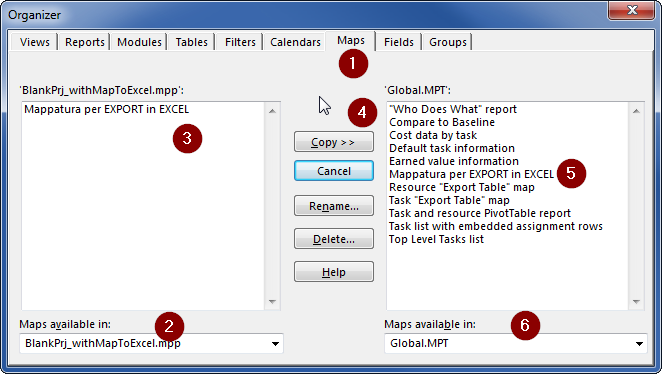Click the up scroll arrow of the Global.MPT list
The height and width of the screenshot is (374, 662).
[x=636, y=111]
